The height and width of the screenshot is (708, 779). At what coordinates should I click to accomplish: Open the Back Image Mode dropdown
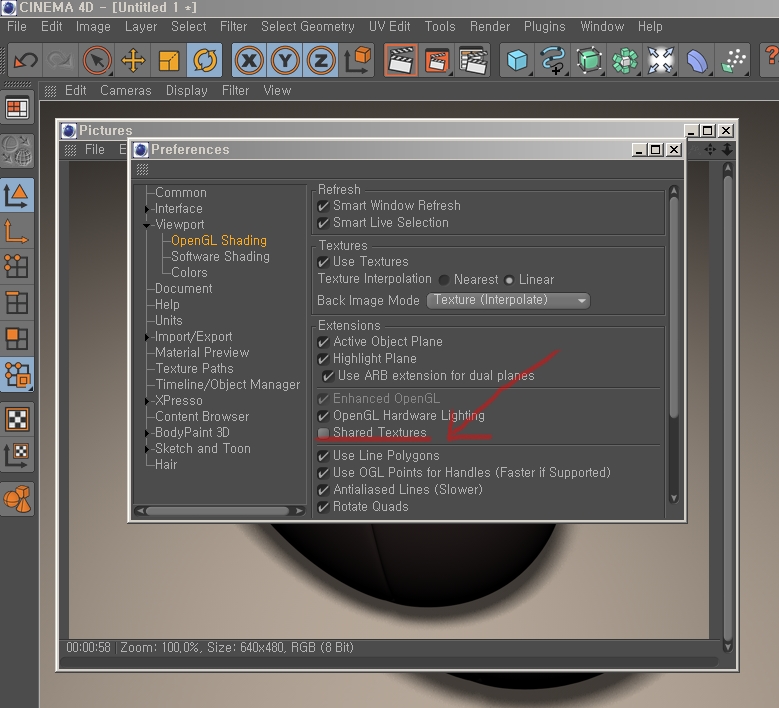(508, 301)
